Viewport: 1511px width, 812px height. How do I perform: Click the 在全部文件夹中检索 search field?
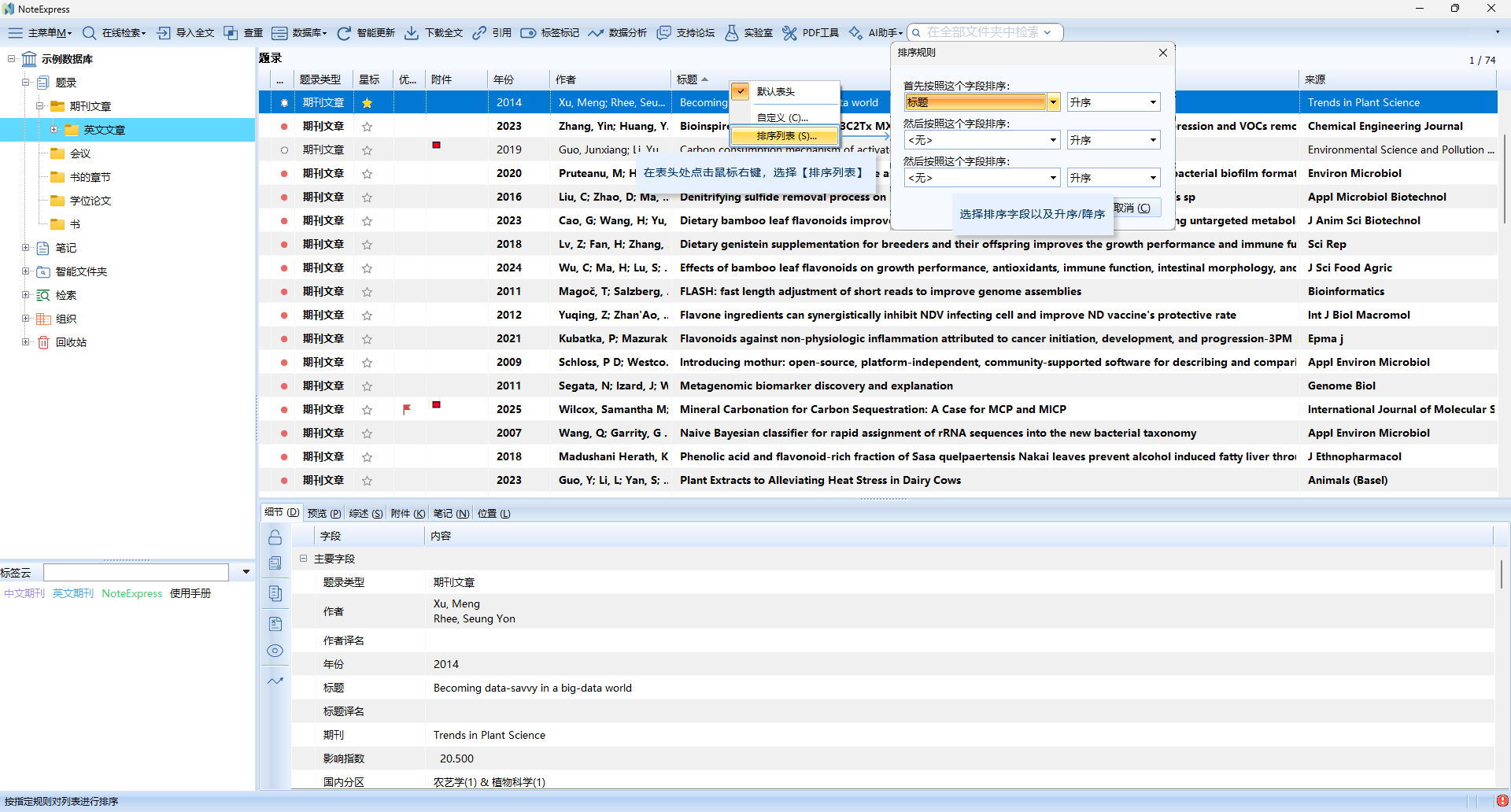985,32
